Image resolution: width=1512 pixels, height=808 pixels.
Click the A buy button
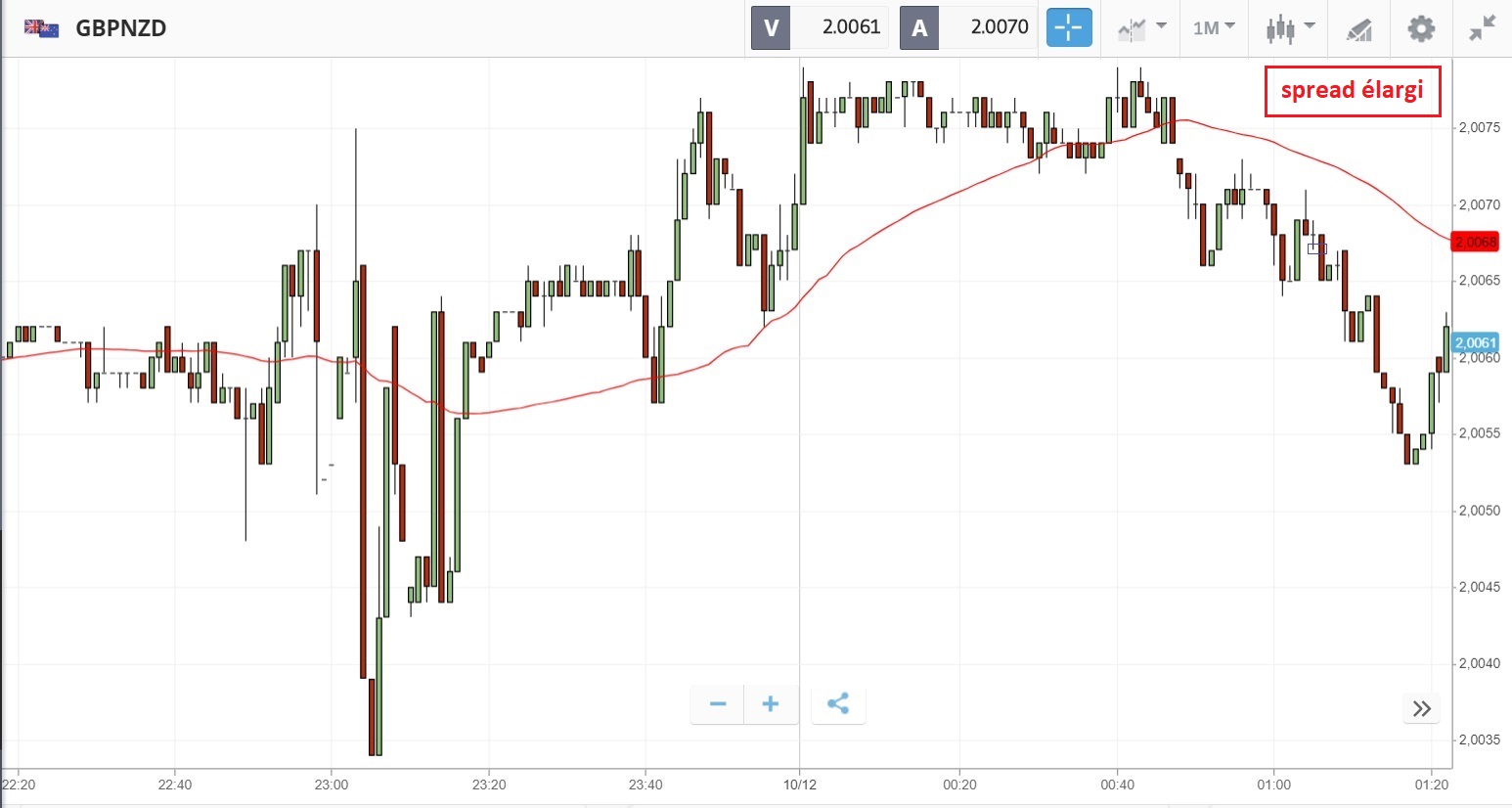(x=919, y=27)
